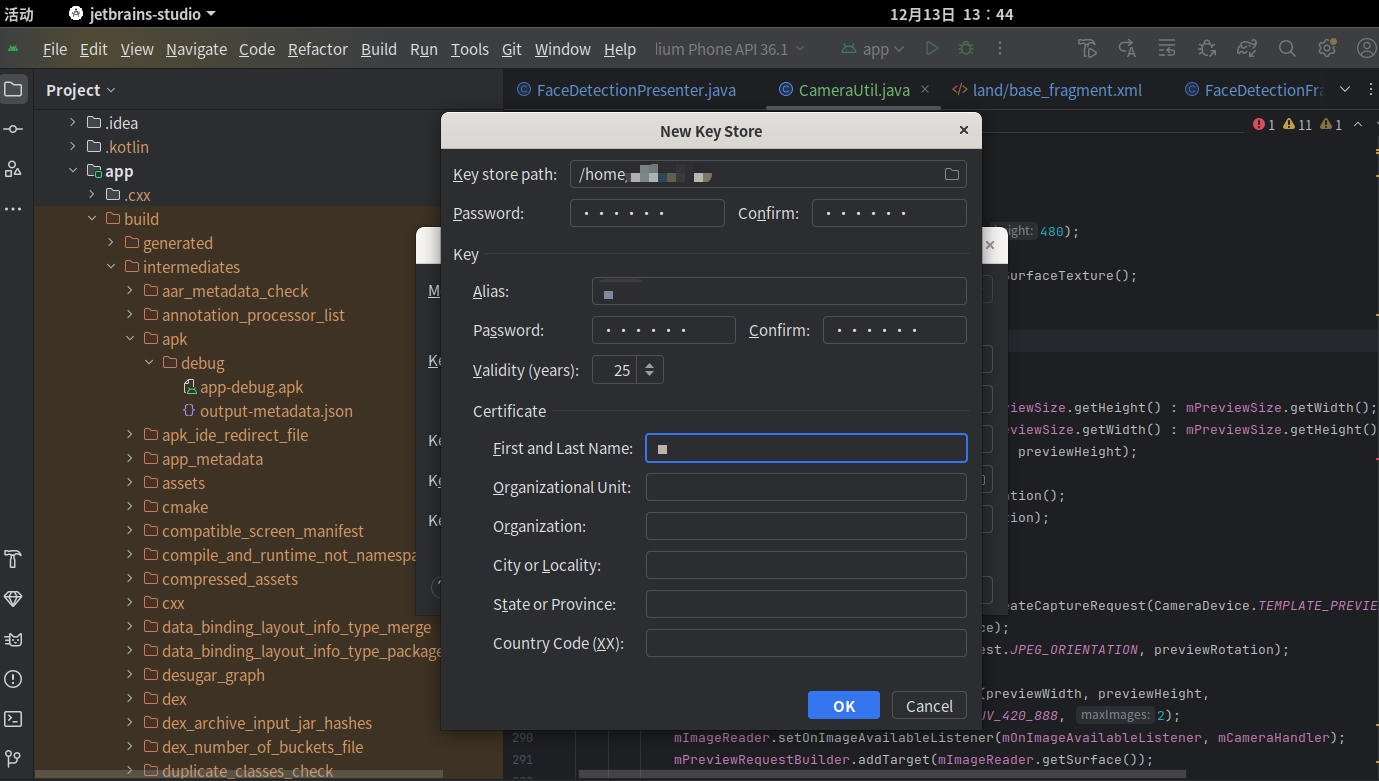
Task: Open the Commit tool window
Action: click(15, 129)
